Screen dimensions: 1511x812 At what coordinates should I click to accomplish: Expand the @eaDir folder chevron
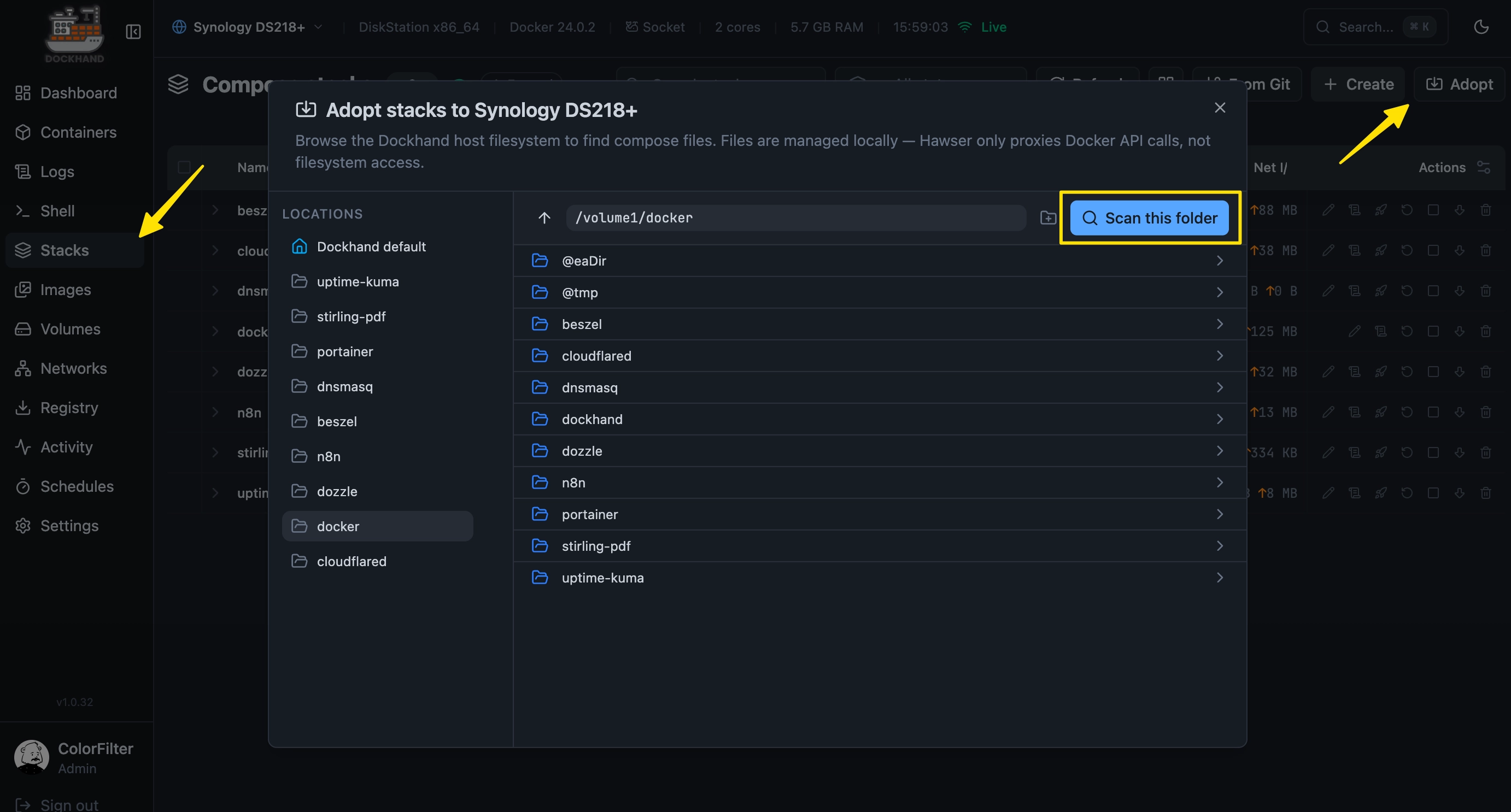coord(1220,261)
